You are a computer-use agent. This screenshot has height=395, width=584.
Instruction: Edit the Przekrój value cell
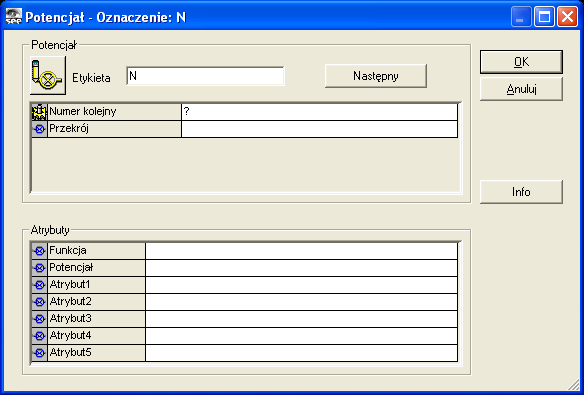click(320, 129)
